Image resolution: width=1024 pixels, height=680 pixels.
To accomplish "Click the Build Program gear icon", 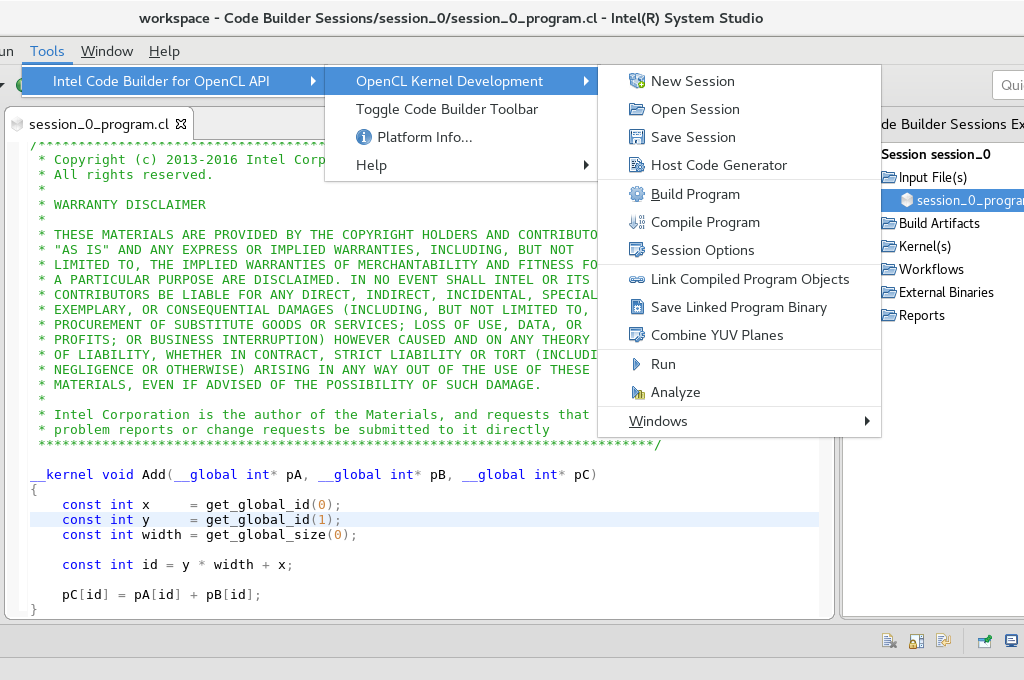I will click(637, 194).
